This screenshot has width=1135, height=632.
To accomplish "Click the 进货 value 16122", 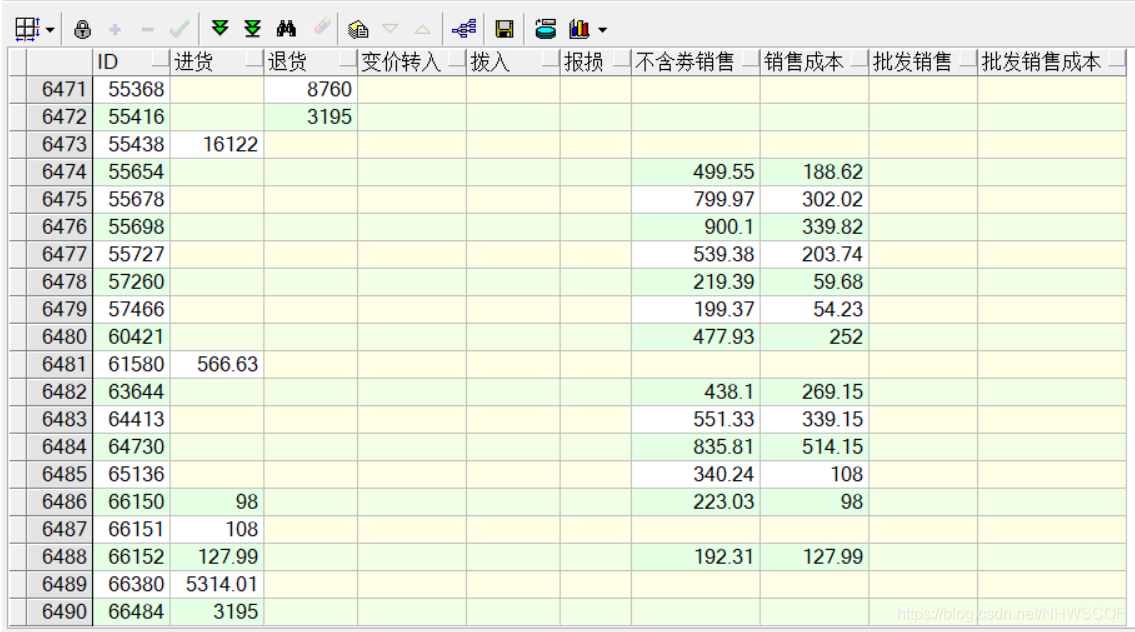I will point(217,144).
